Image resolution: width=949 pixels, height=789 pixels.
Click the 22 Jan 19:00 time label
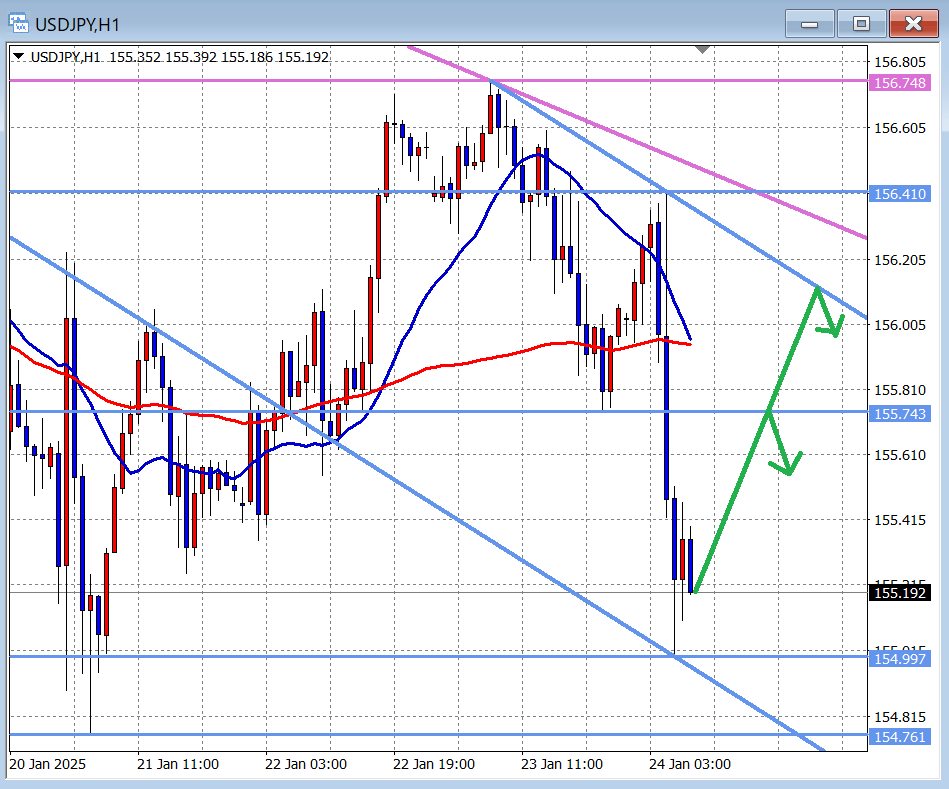click(434, 764)
